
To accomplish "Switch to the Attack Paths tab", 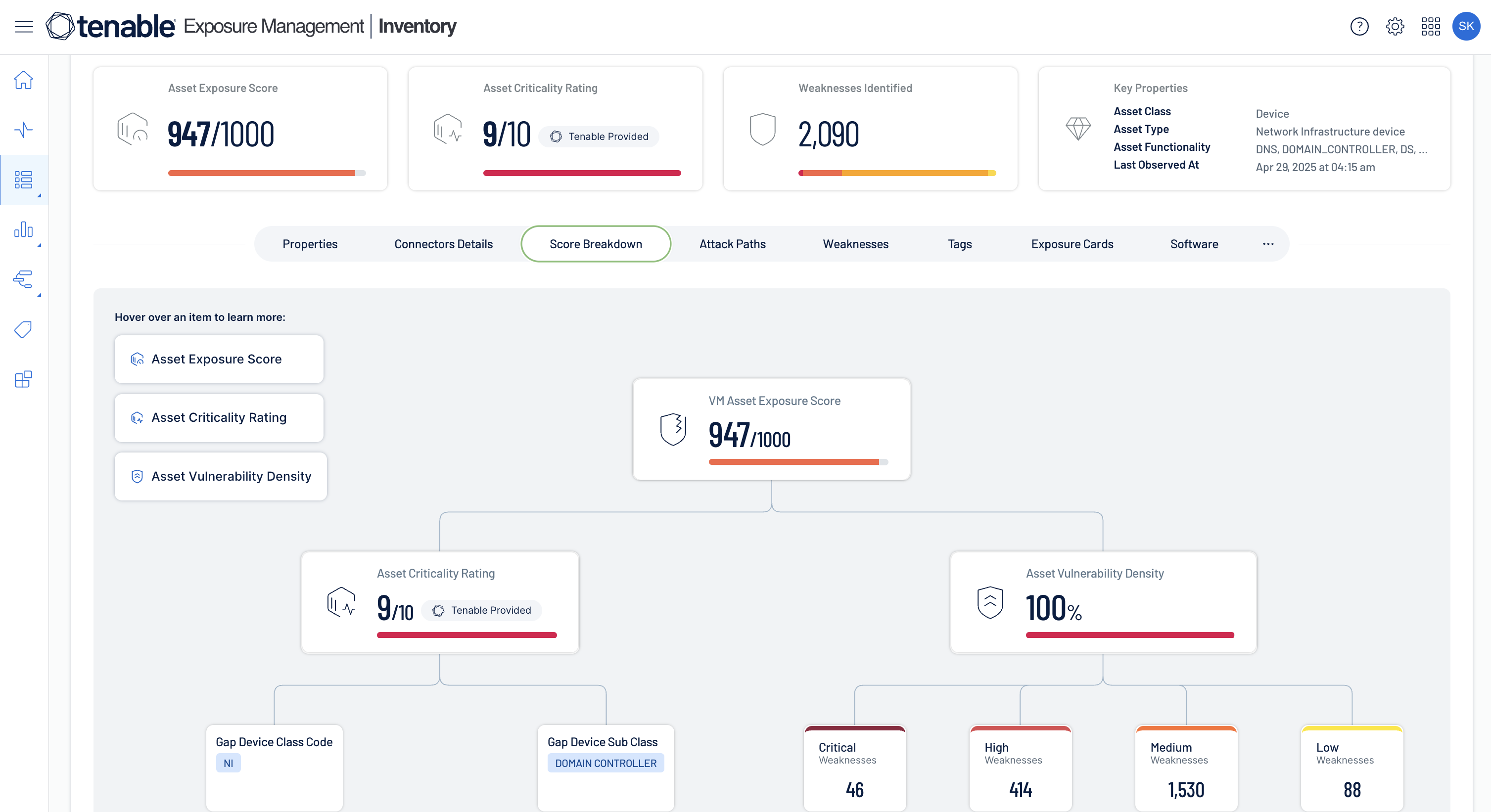I will (x=732, y=244).
